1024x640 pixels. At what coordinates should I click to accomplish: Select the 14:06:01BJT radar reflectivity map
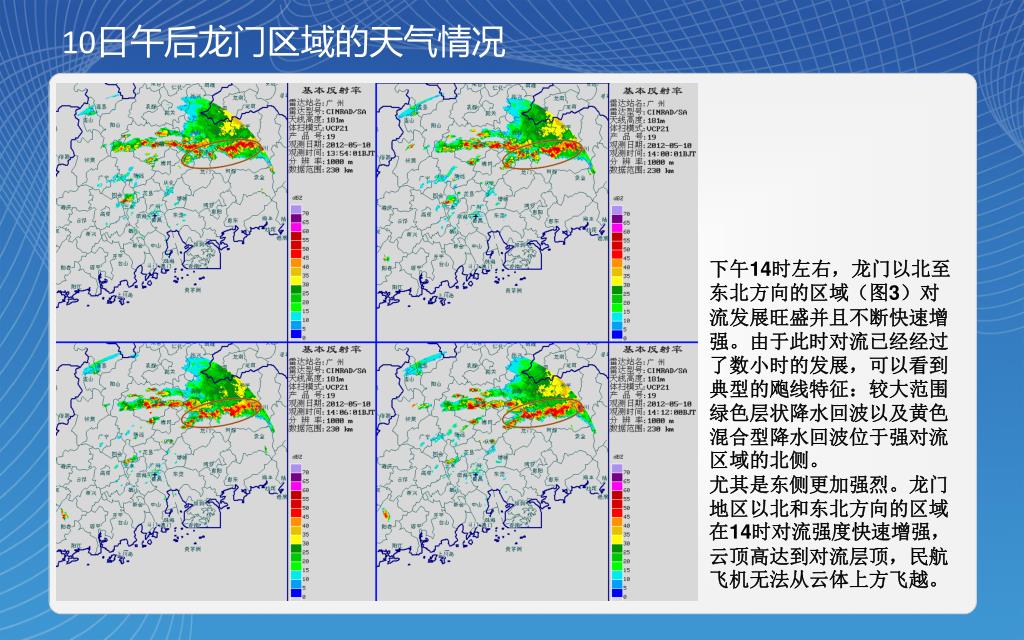click(x=171, y=472)
